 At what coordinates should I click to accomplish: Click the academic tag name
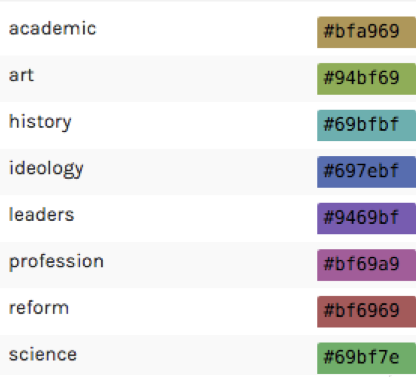tap(53, 29)
